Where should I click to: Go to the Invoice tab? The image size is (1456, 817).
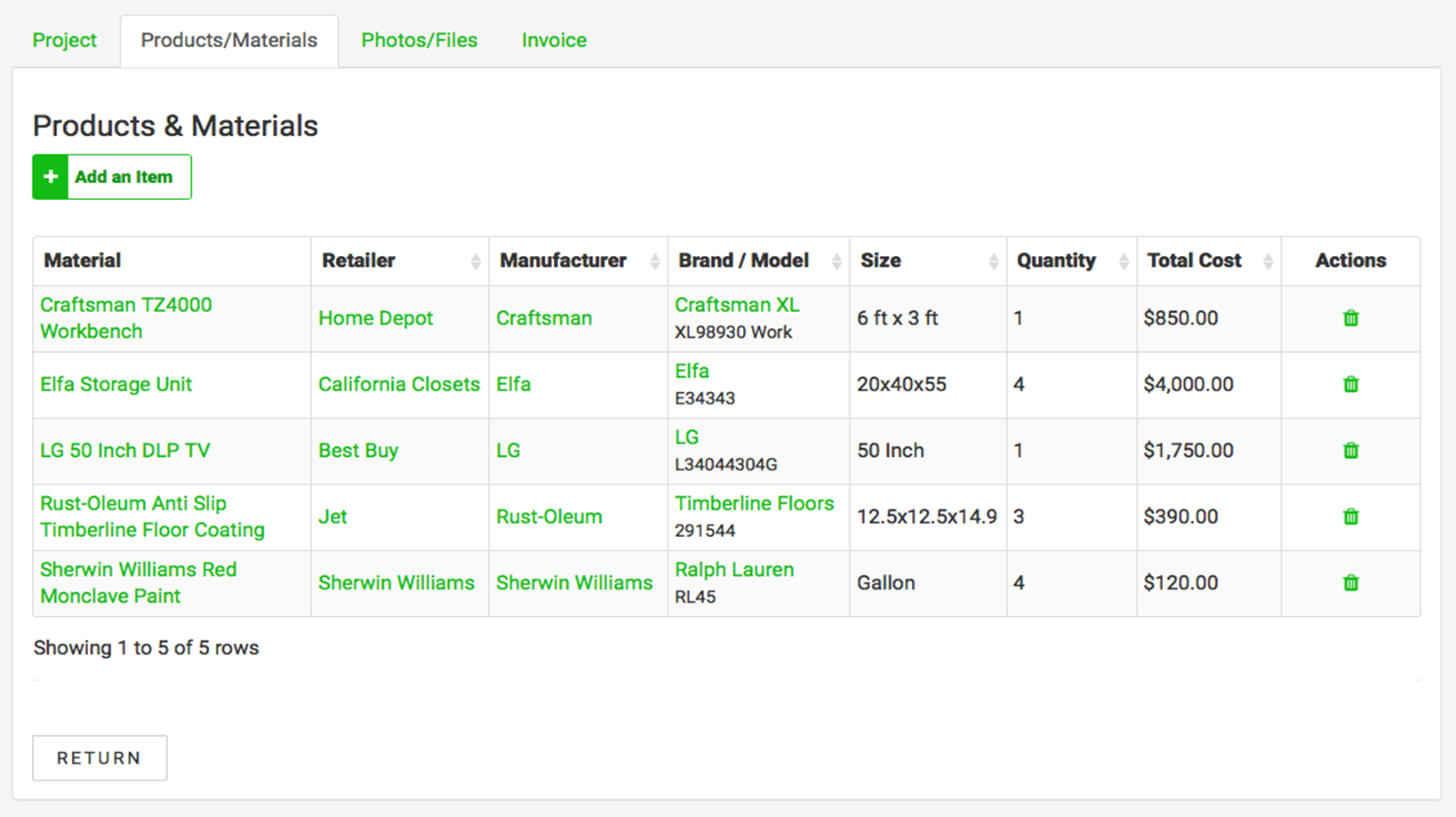[554, 40]
